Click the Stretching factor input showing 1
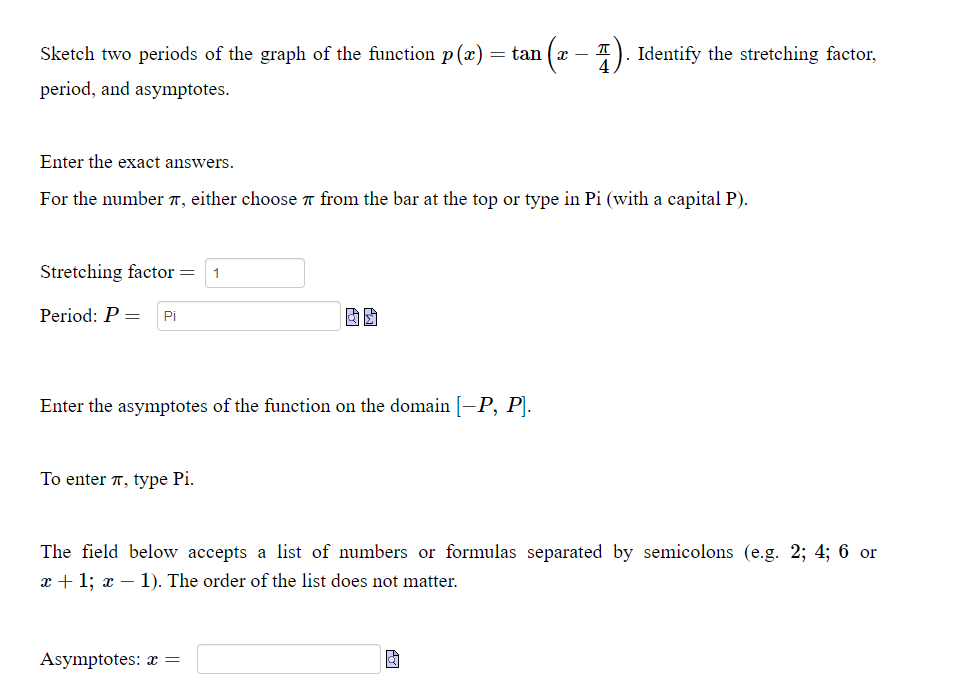953x691 pixels. coord(254,272)
